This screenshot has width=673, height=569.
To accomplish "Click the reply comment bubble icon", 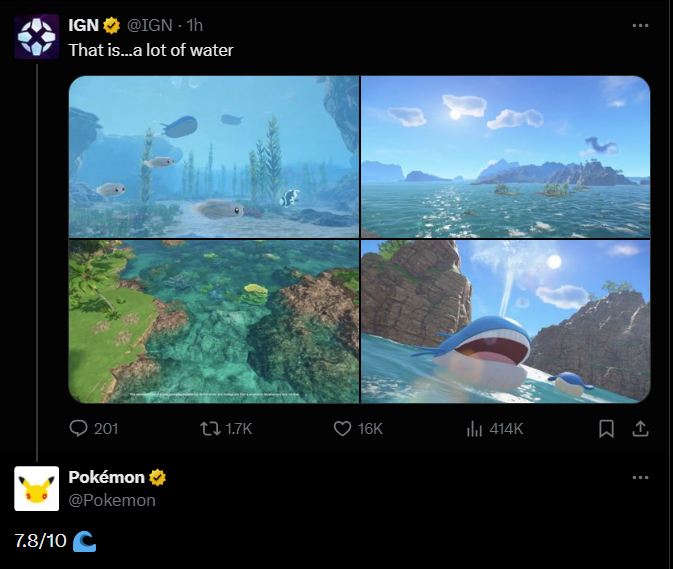I will pos(78,428).
